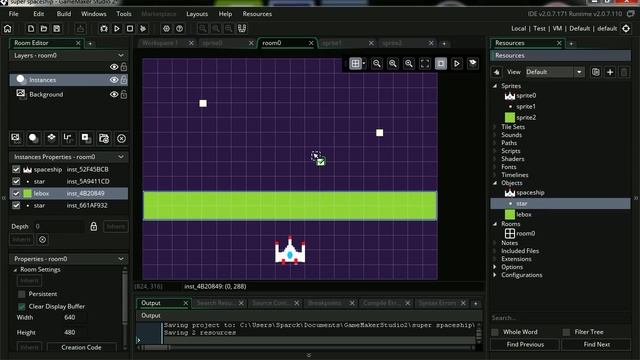The height and width of the screenshot is (360, 640).
Task: Click the debug bug icon
Action: pos(104,29)
